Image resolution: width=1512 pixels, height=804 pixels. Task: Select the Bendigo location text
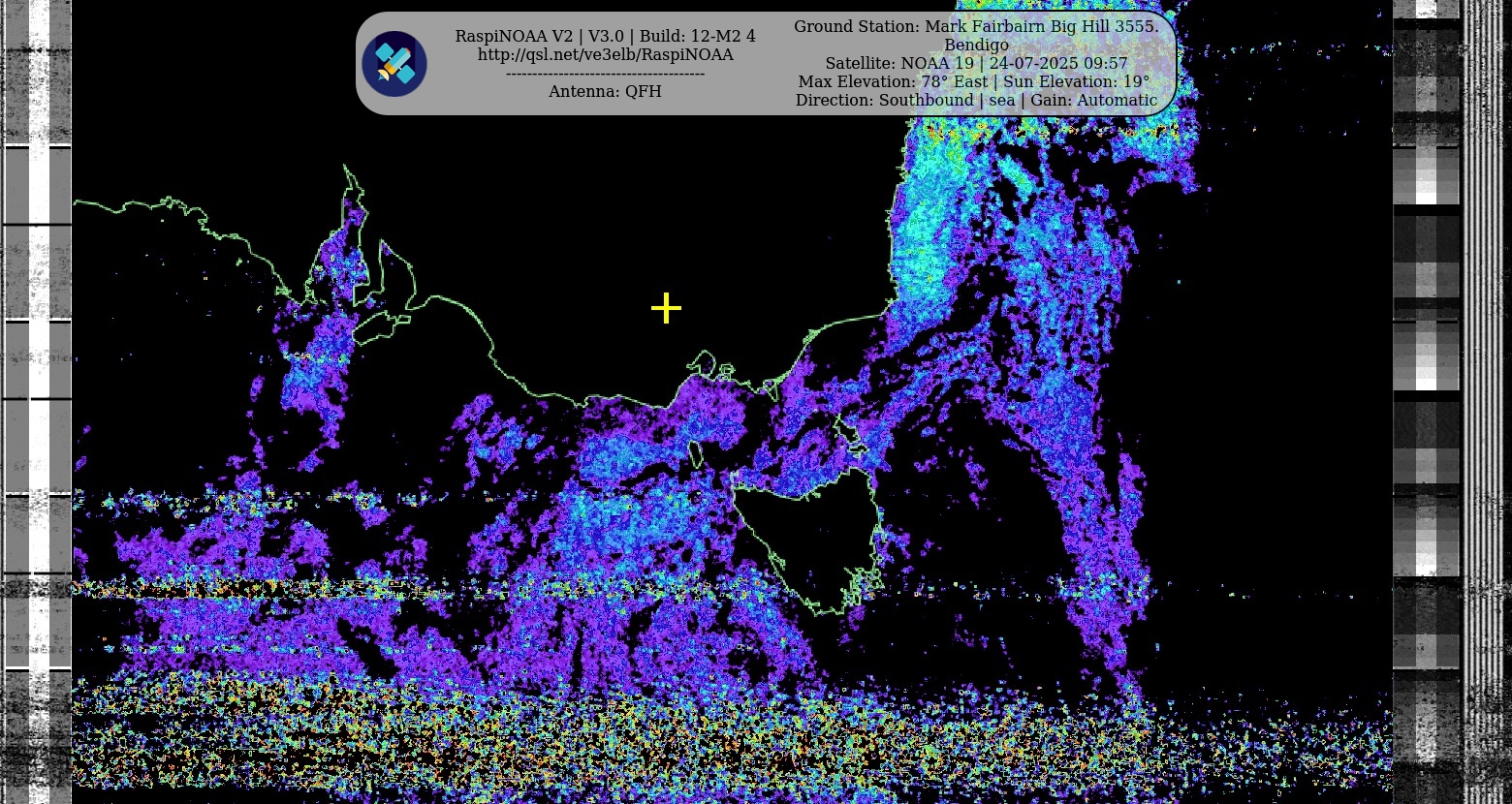tap(975, 46)
